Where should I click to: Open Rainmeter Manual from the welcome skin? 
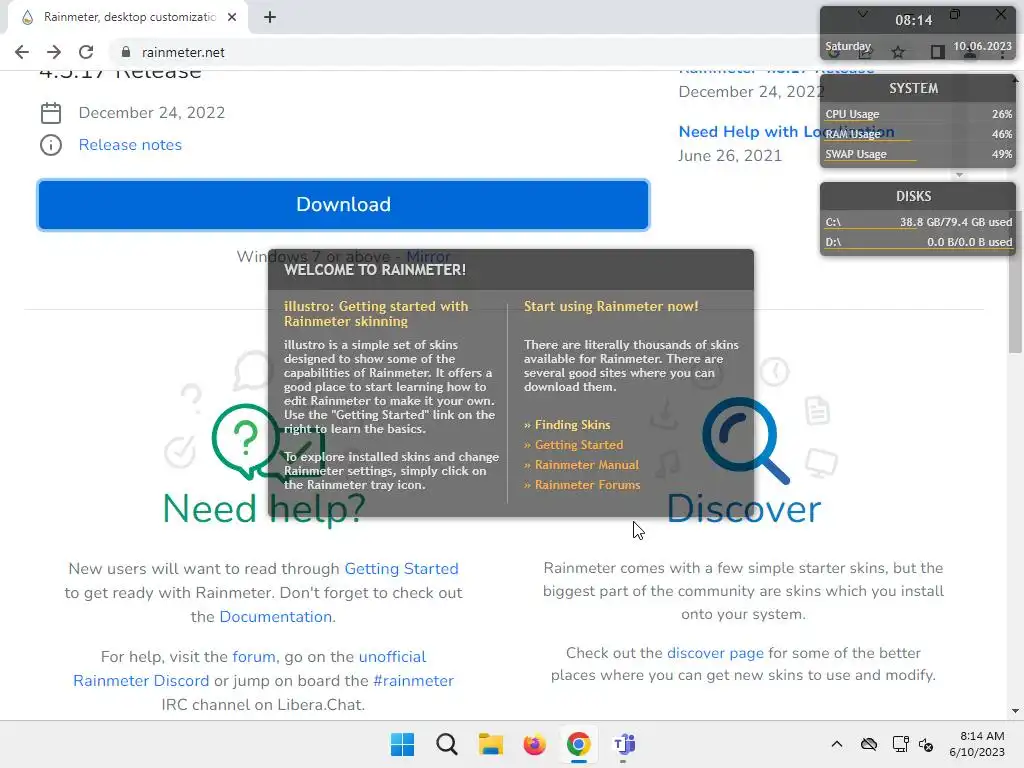click(x=586, y=465)
